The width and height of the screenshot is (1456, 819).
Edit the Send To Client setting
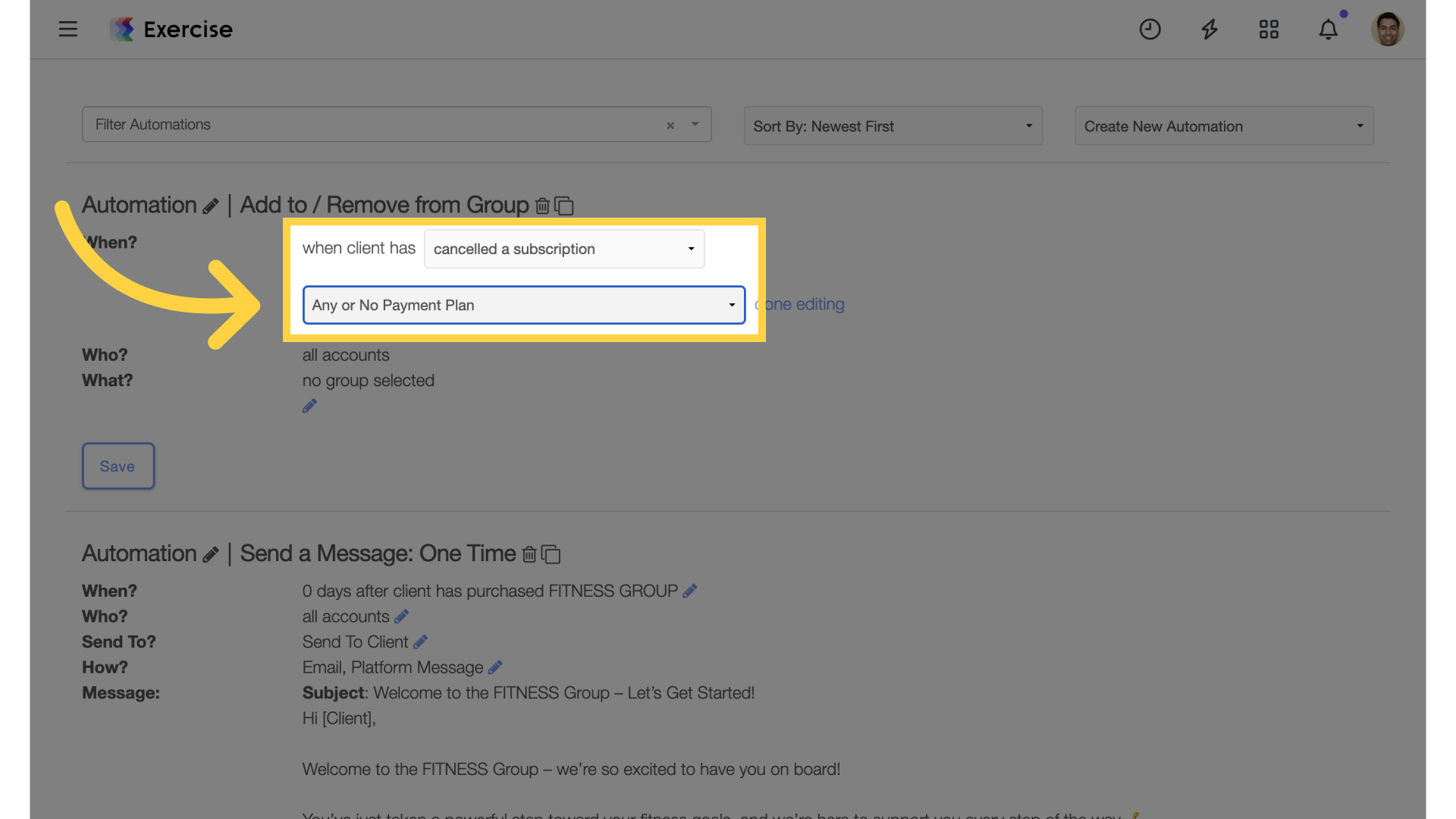tap(420, 642)
